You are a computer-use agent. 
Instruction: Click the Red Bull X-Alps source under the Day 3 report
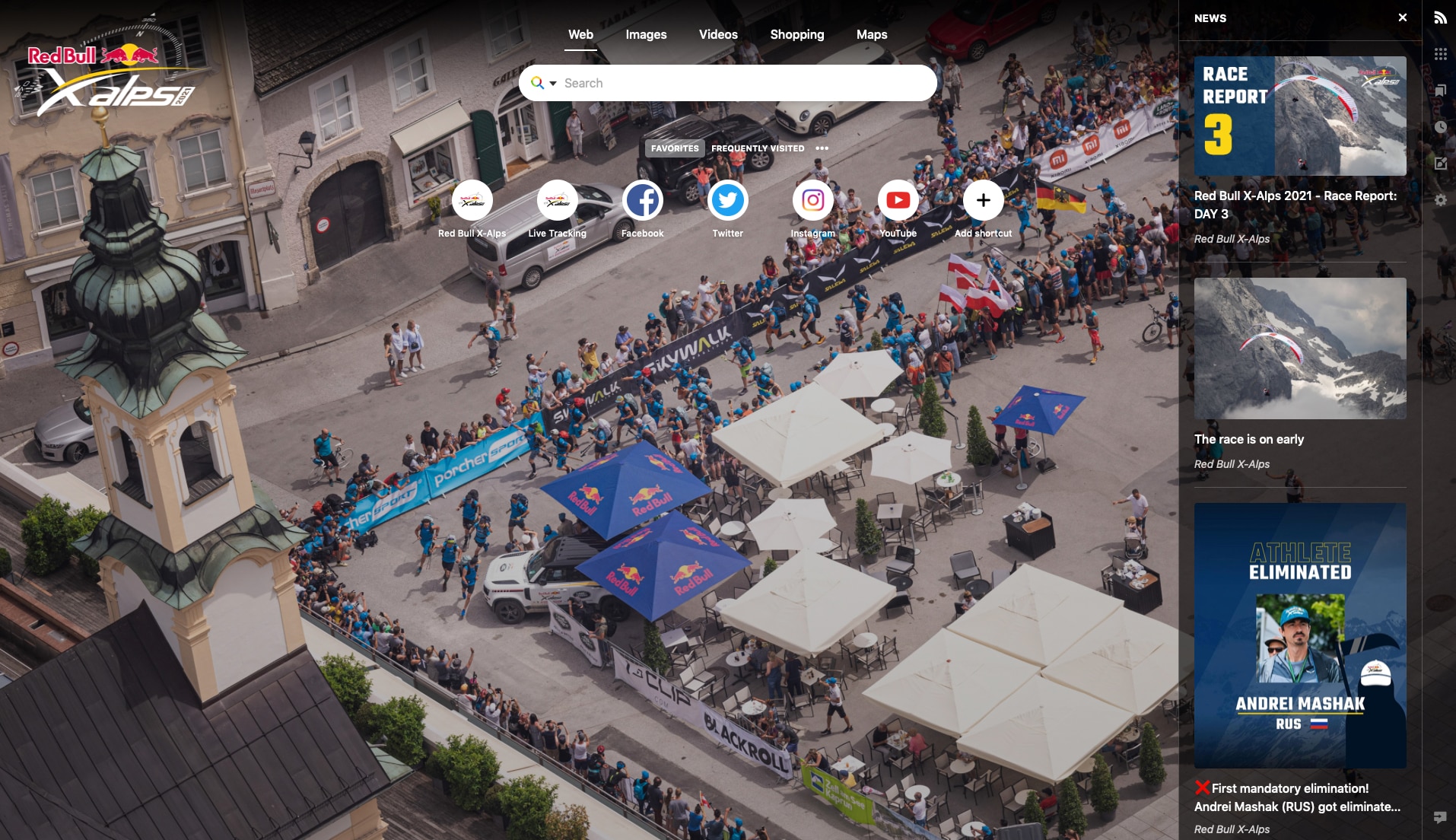[1232, 239]
